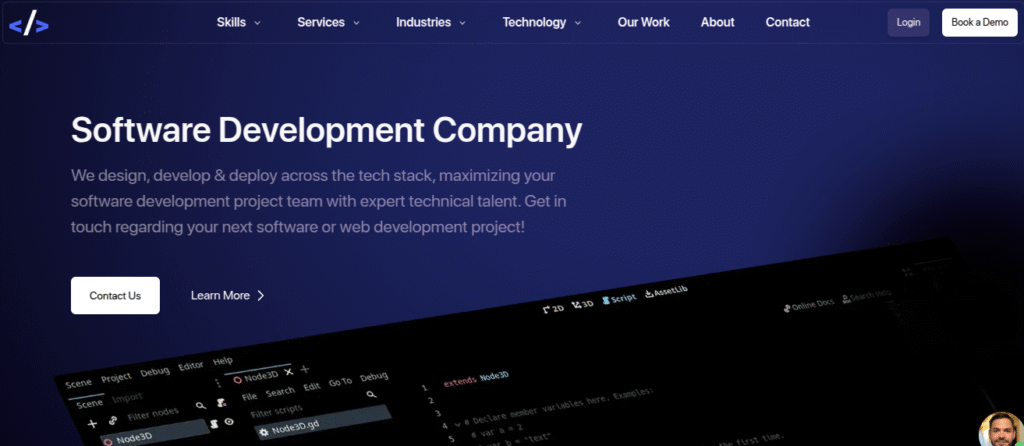Click the Login button
1024x446 pixels.
908,22
